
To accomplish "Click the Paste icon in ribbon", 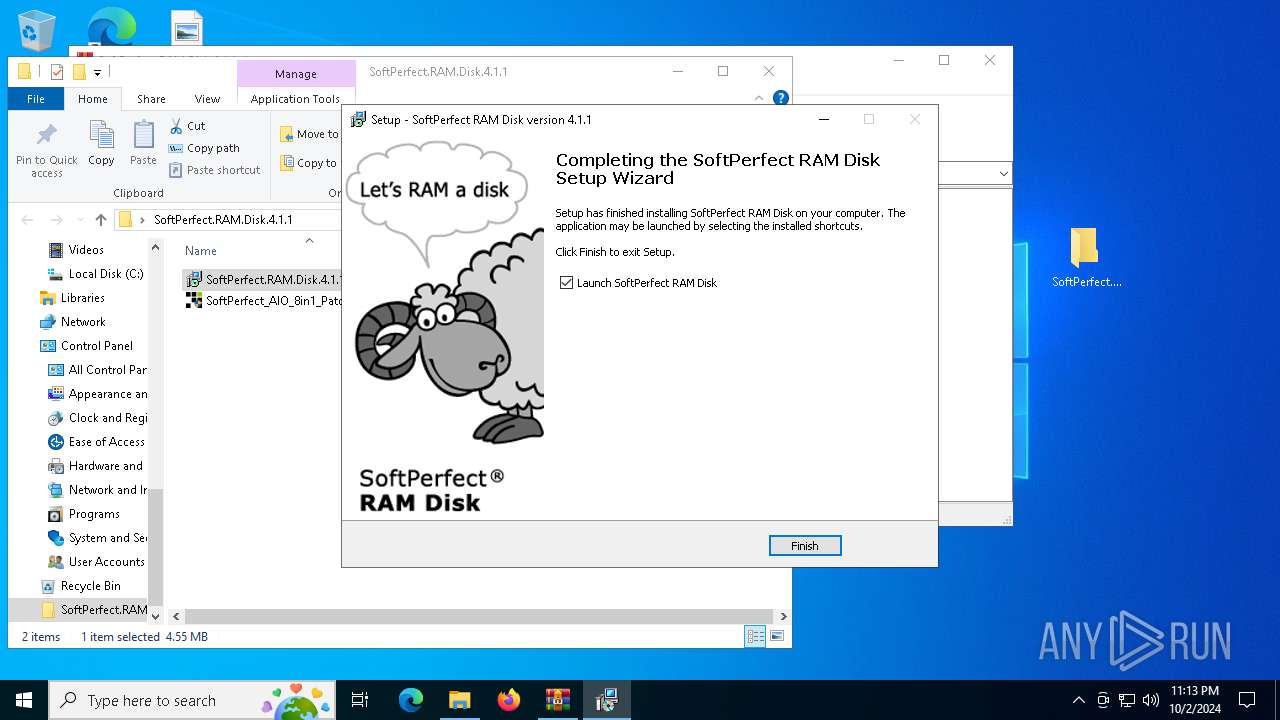I will 143,143.
